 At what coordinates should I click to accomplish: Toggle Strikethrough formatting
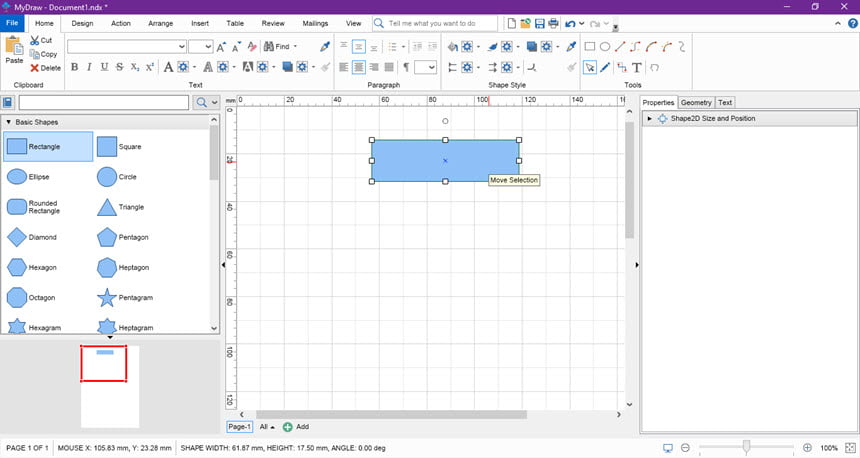(120, 67)
